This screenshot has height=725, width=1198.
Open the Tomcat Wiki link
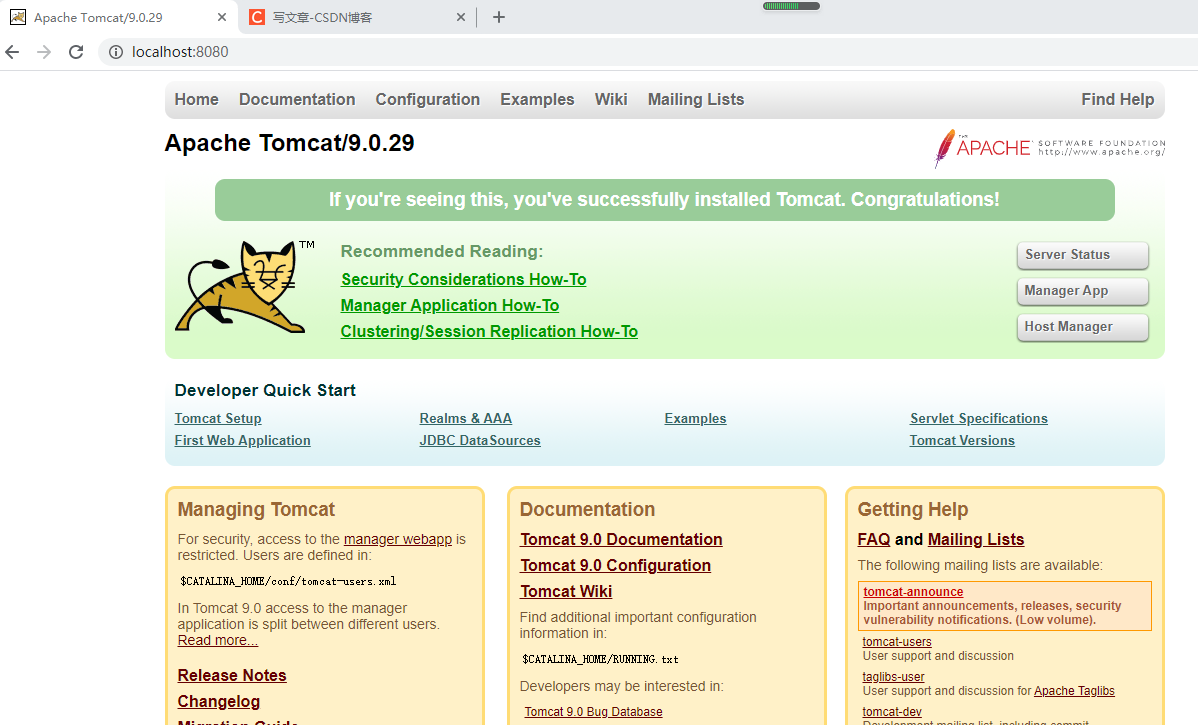point(566,591)
